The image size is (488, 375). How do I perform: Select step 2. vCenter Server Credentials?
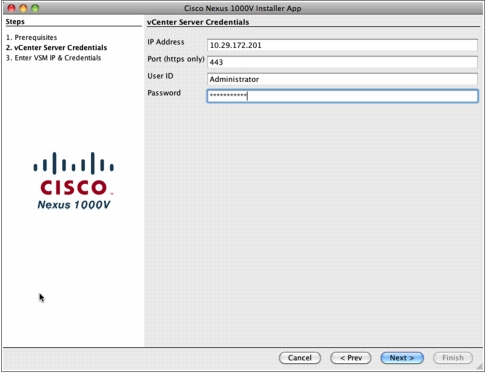coord(56,48)
